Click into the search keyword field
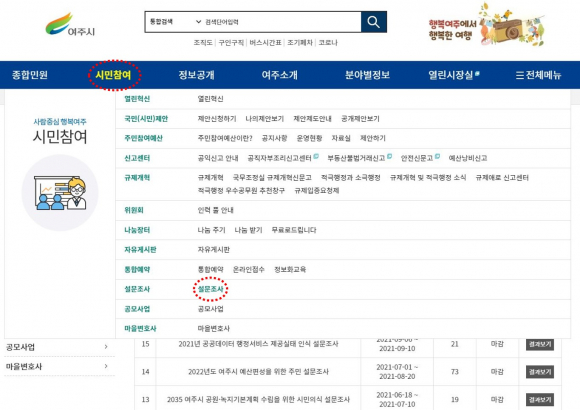This screenshot has width=580, height=410. tap(282, 22)
